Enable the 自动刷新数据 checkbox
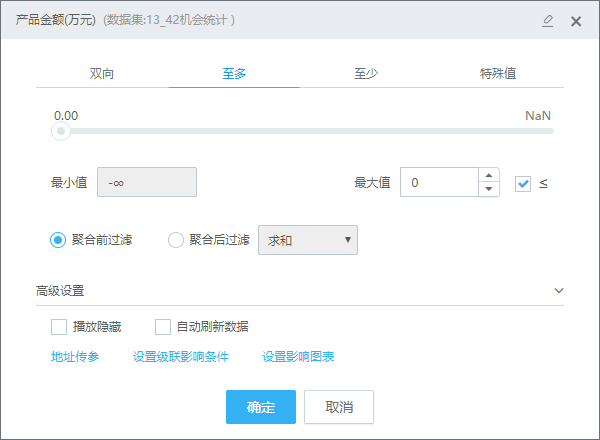This screenshot has width=600, height=440. pyautogui.click(x=163, y=327)
